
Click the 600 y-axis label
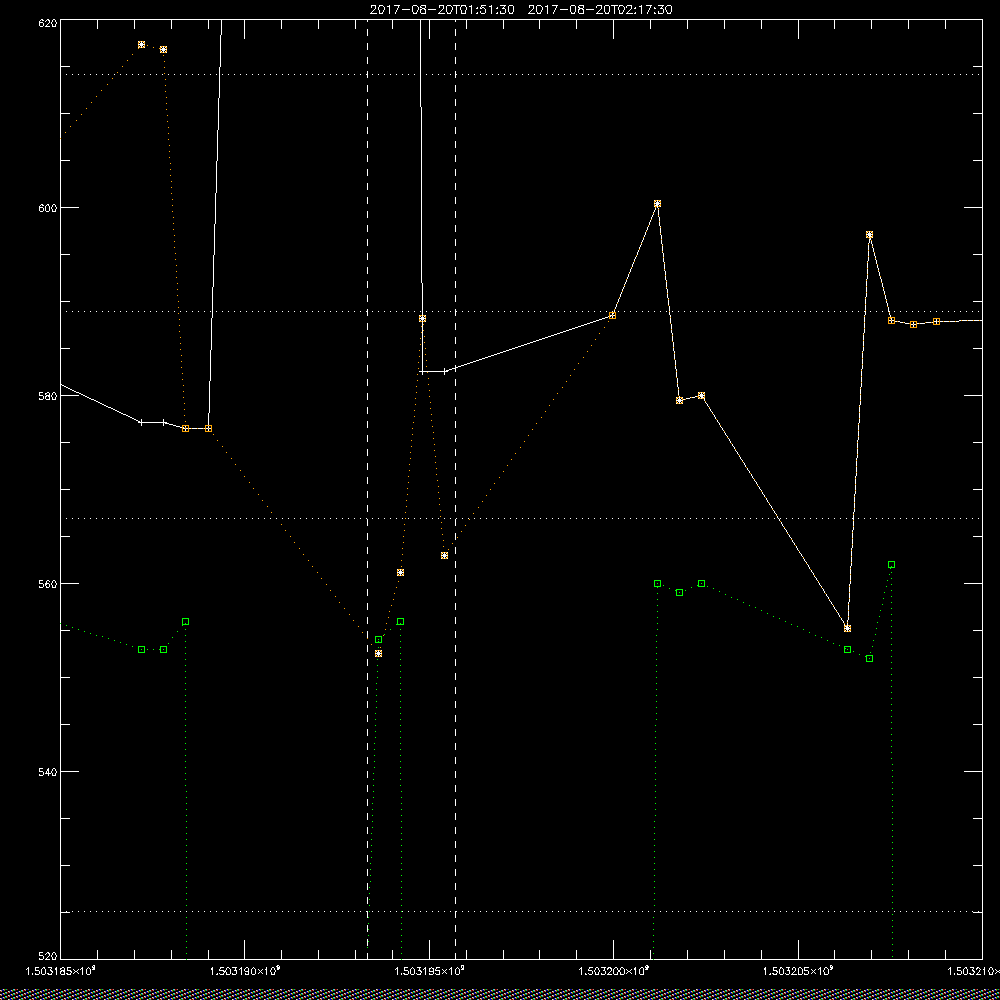point(48,208)
